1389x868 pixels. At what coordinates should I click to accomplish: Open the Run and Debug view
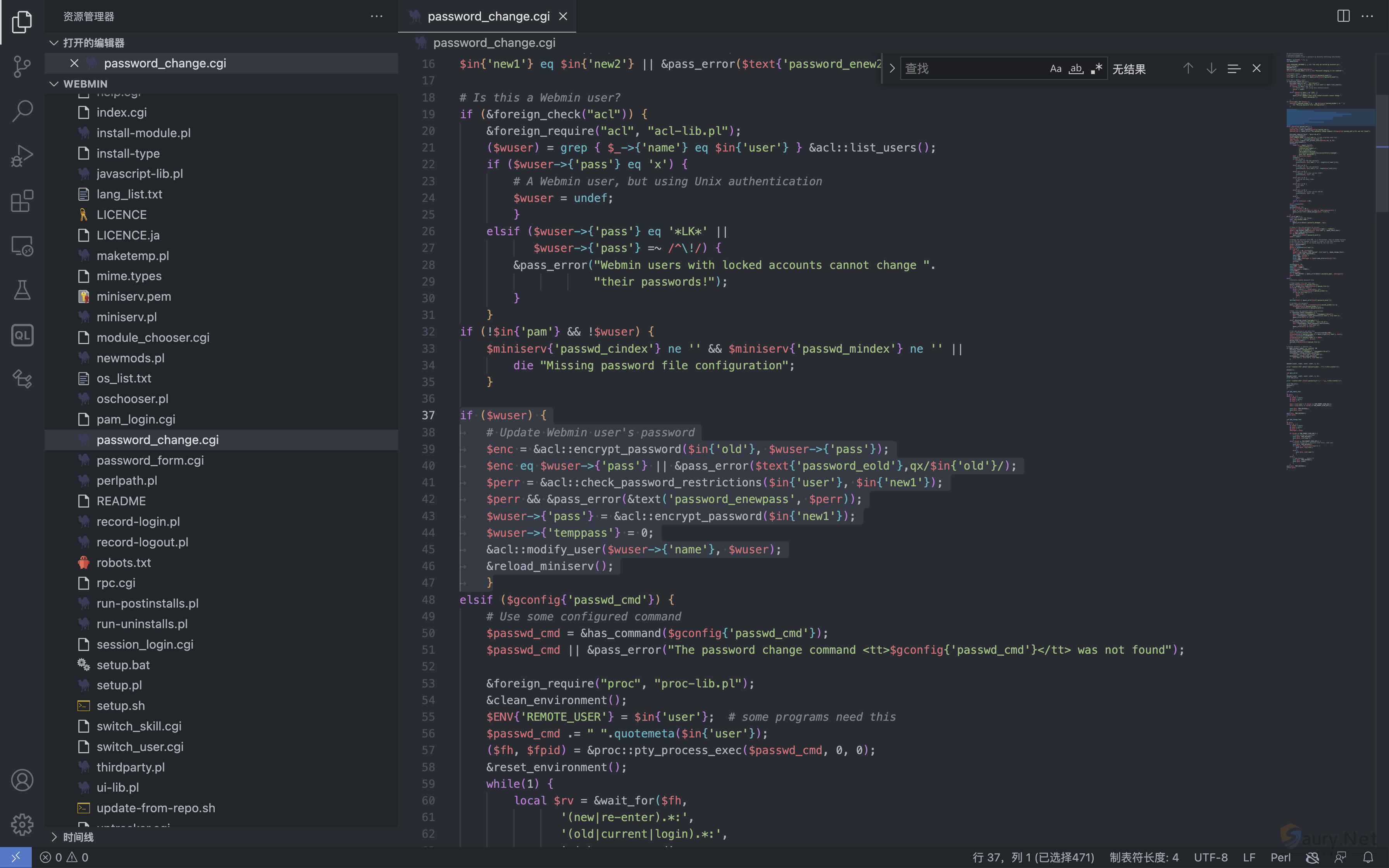22,155
